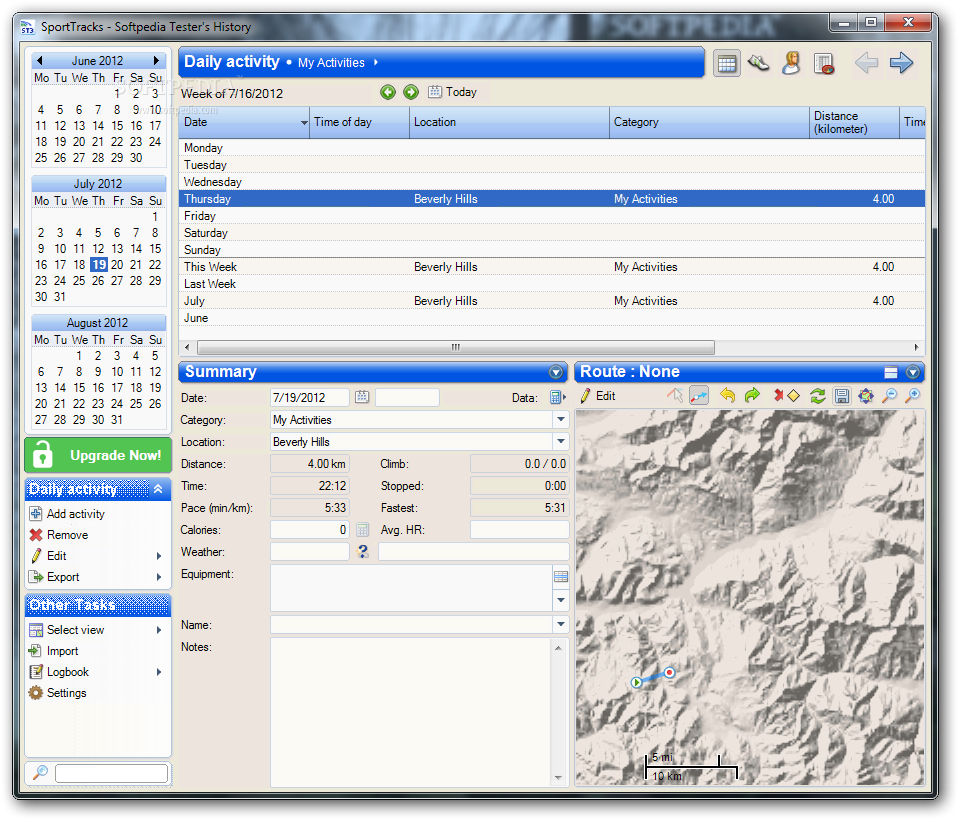Click the weather question mark icon
959x820 pixels.
(363, 552)
